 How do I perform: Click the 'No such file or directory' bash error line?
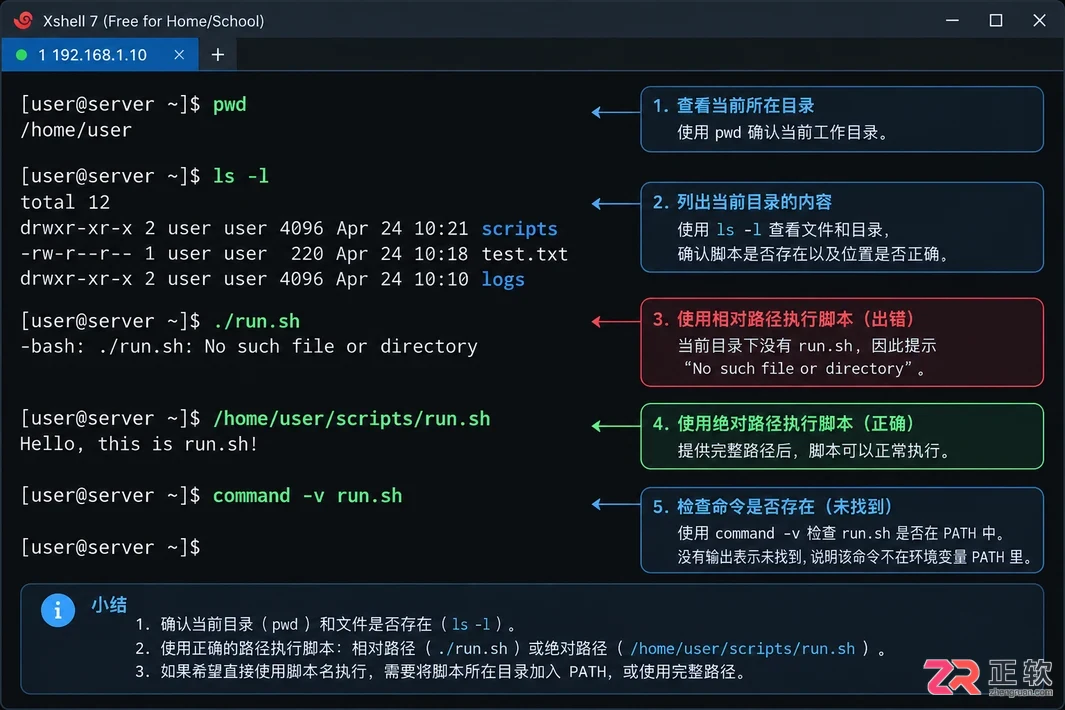coord(249,346)
